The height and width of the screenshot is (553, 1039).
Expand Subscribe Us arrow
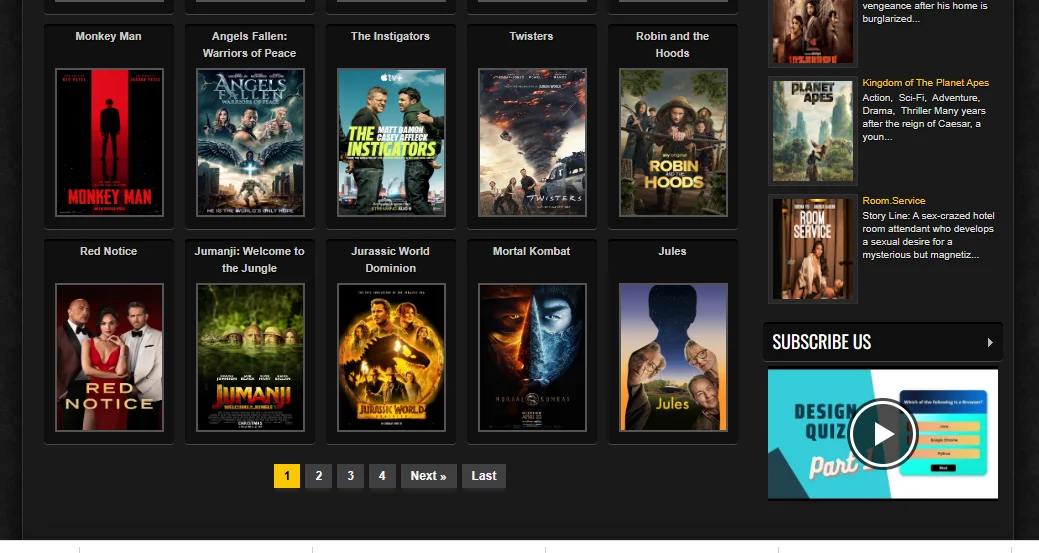pyautogui.click(x=990, y=342)
